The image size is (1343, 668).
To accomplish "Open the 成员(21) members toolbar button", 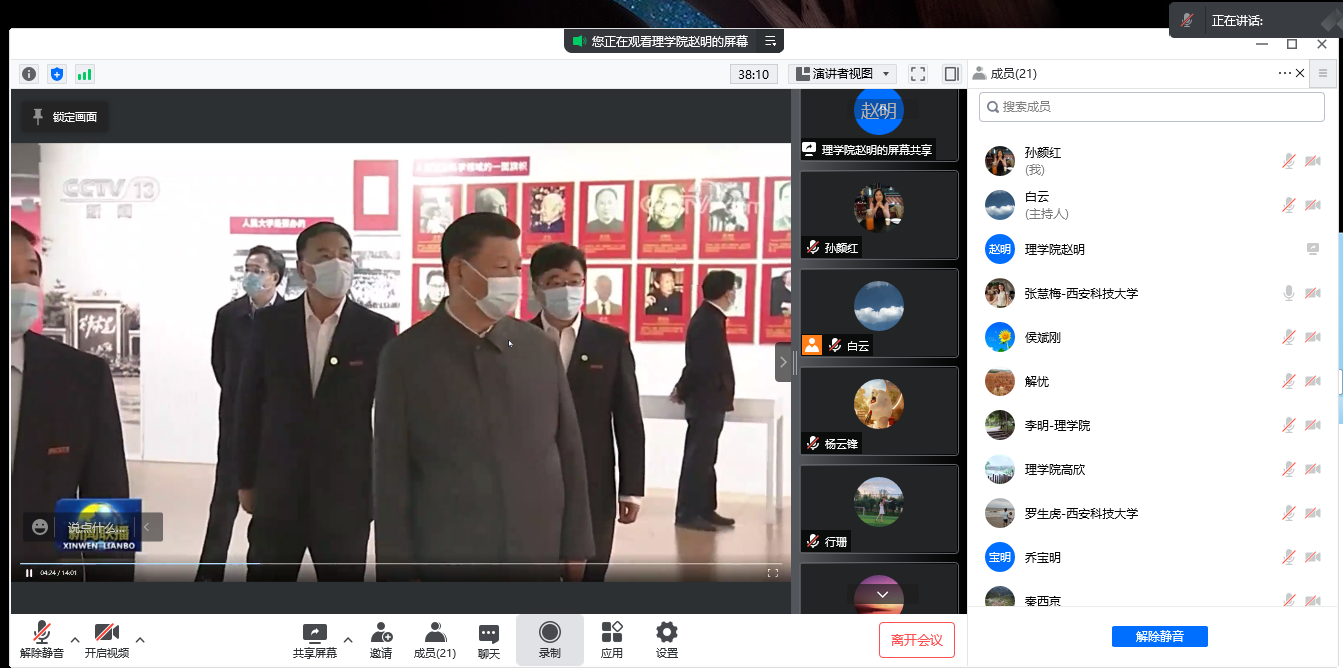I will click(435, 640).
